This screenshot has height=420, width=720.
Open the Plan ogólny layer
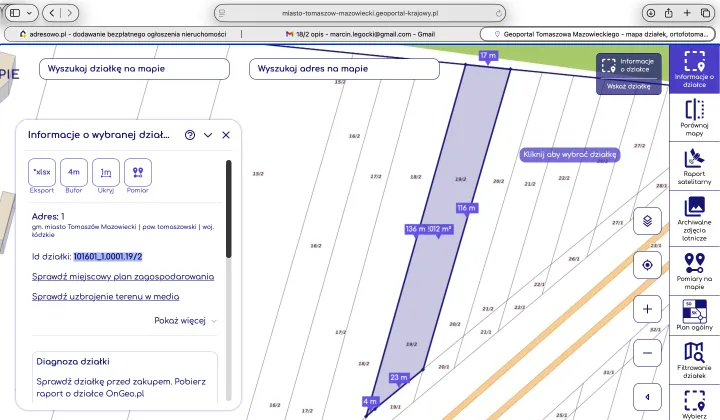click(694, 315)
